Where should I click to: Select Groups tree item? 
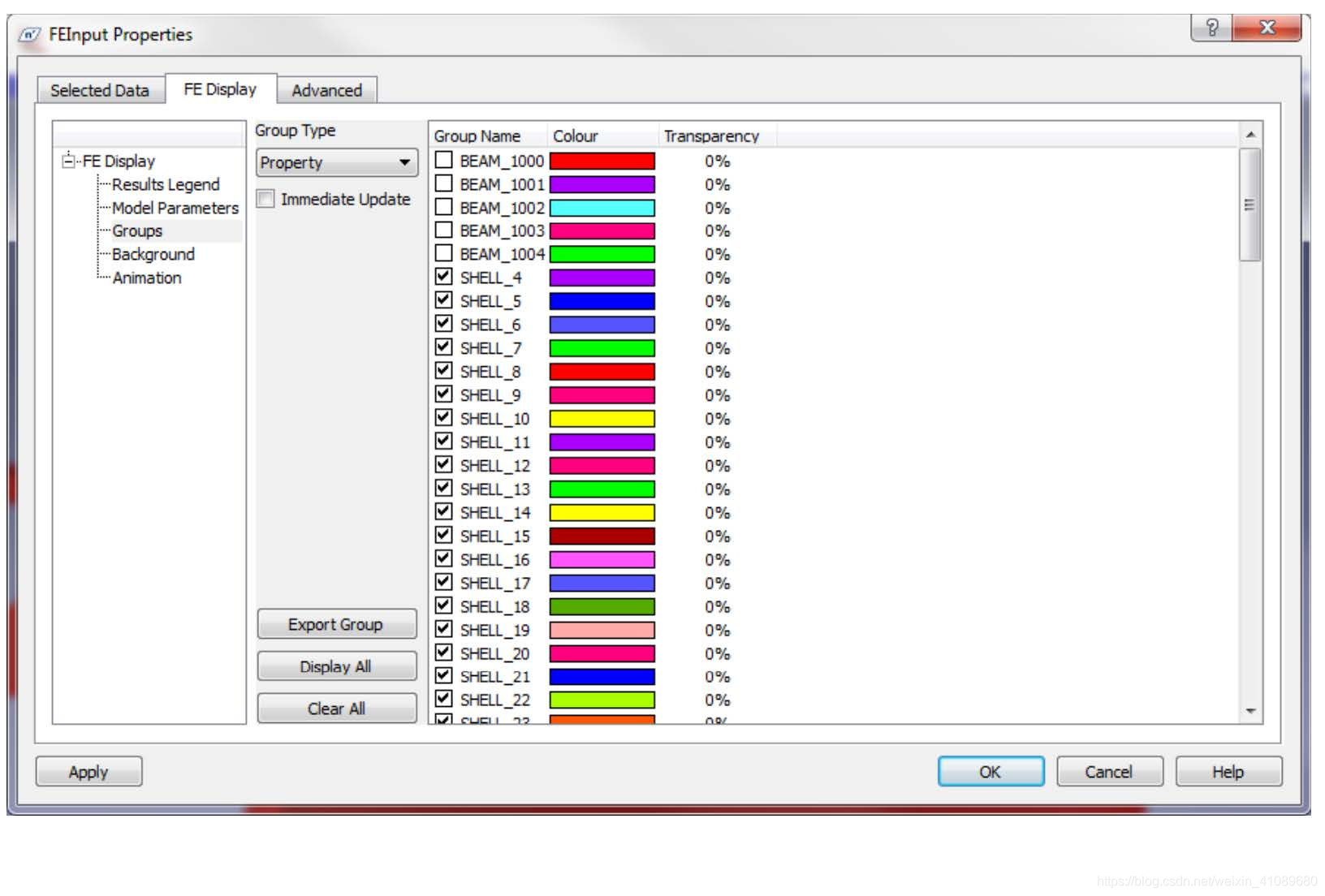(137, 231)
